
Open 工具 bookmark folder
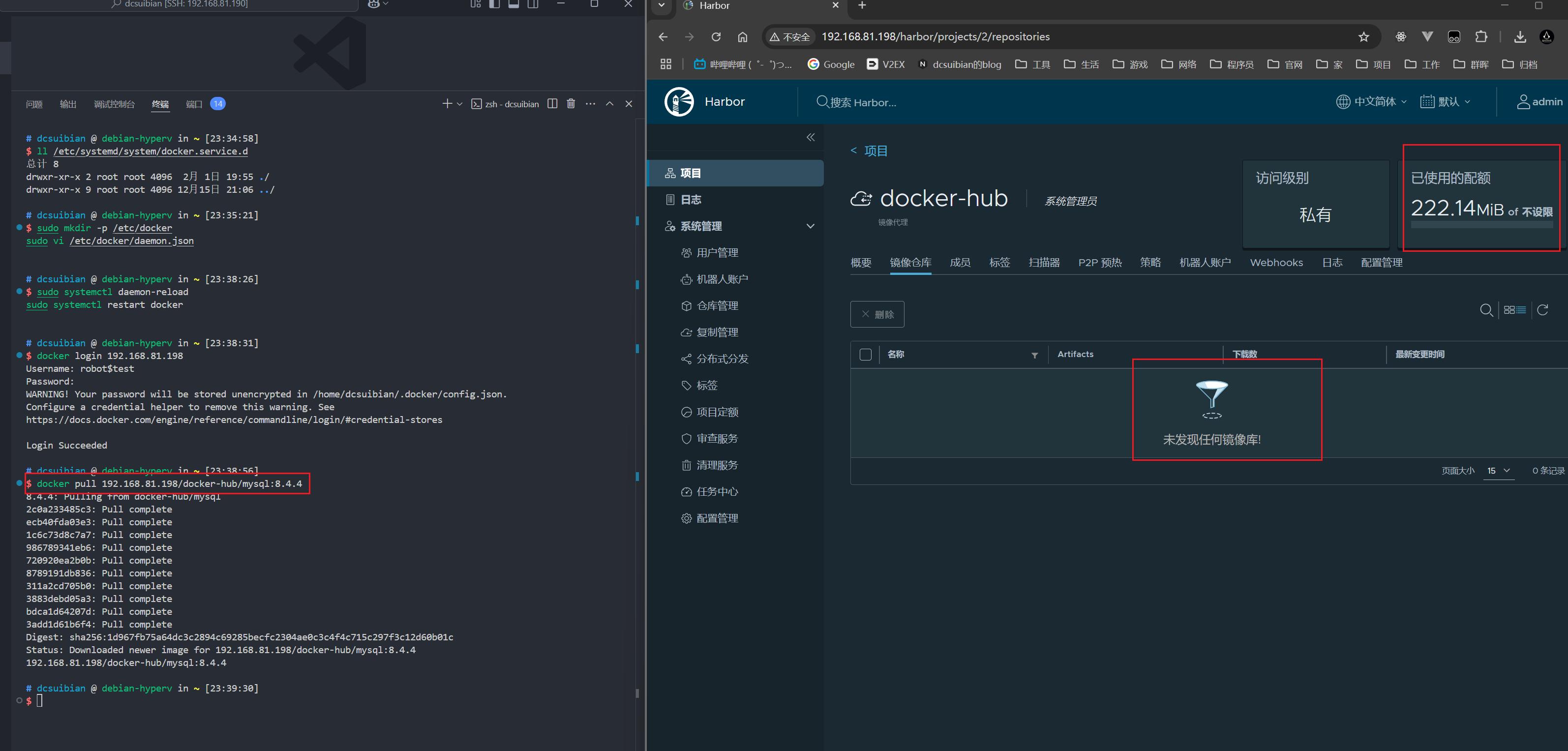pos(1033,64)
